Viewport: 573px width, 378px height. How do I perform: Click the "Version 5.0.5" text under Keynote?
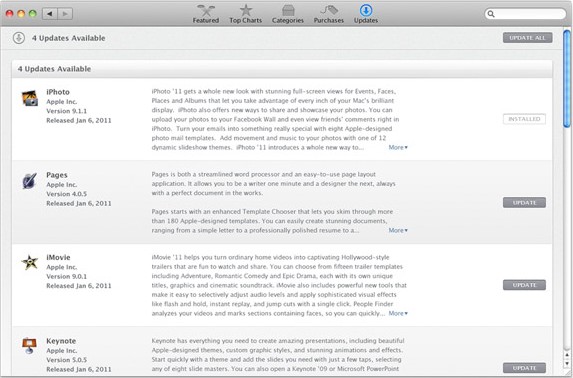tap(67, 360)
